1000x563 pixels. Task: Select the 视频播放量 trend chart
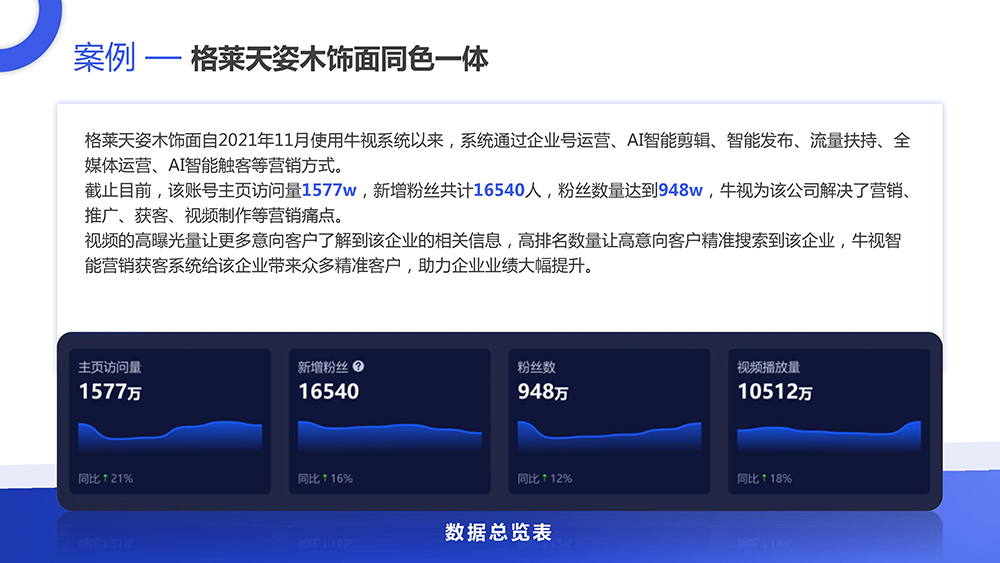(828, 437)
